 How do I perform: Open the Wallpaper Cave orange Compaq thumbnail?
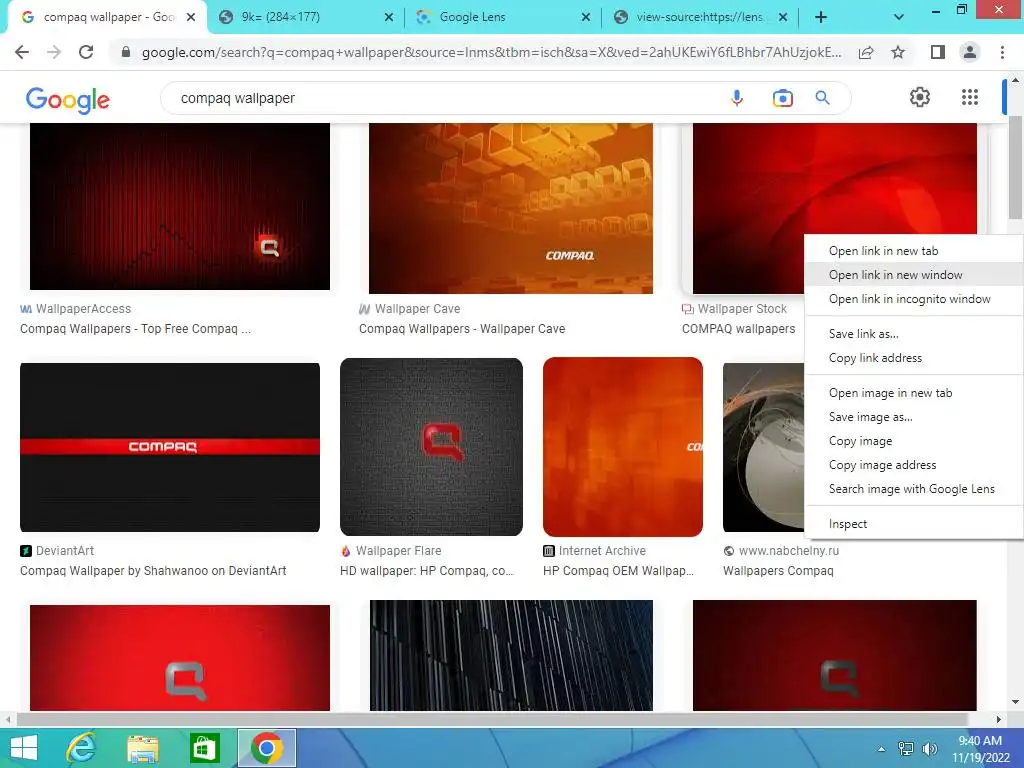click(511, 208)
